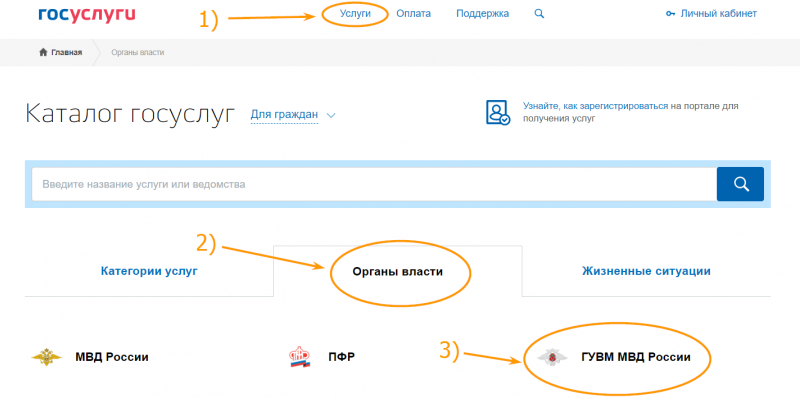Switch to Органы власти tab
The width and height of the screenshot is (800, 398).
[397, 271]
